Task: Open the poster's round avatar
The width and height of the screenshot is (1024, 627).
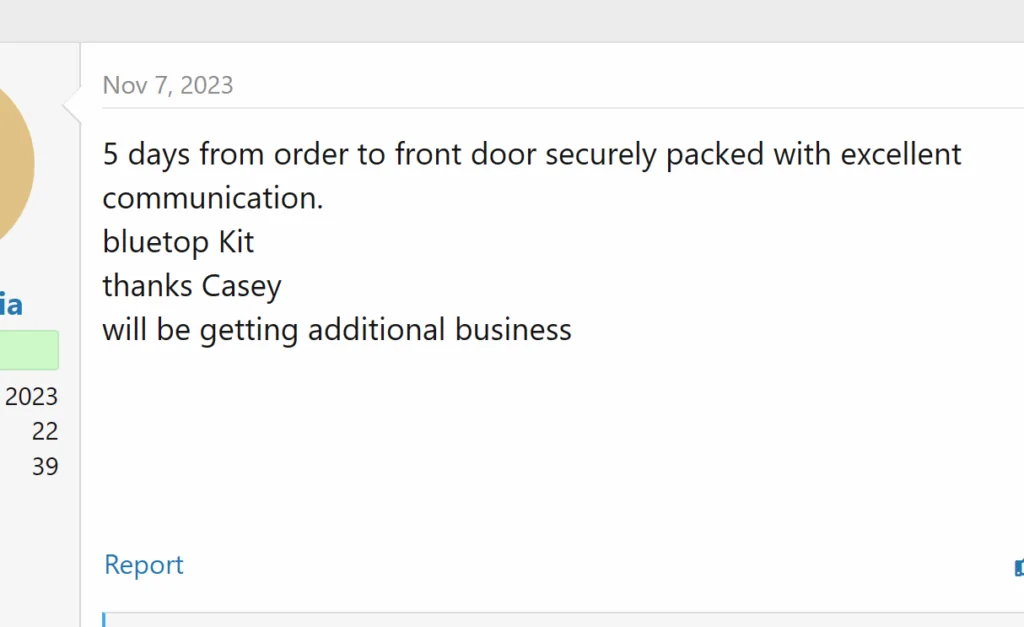Action: (12, 165)
